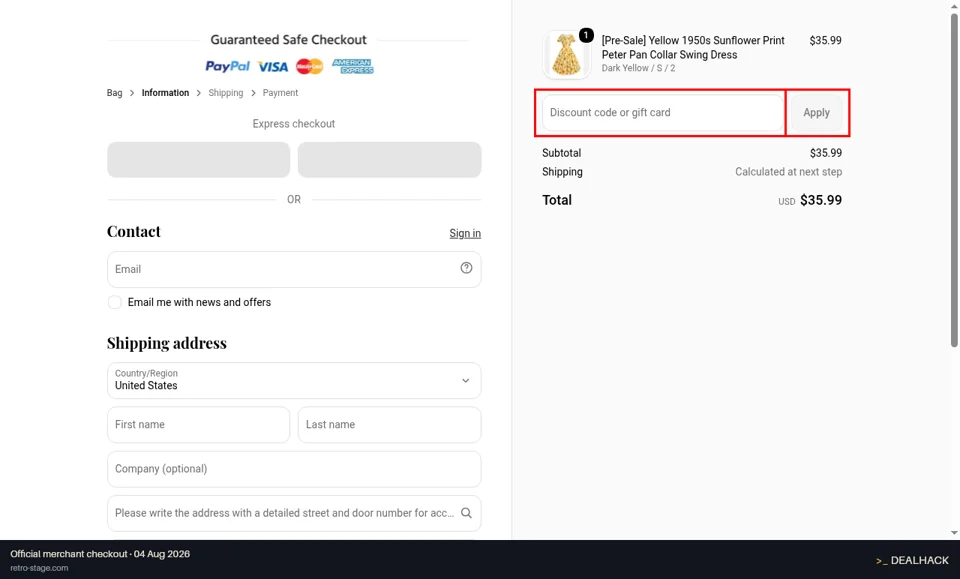Select the Shipping breadcrumb step
Viewport: 960px width, 579px height.
pyautogui.click(x=225, y=93)
